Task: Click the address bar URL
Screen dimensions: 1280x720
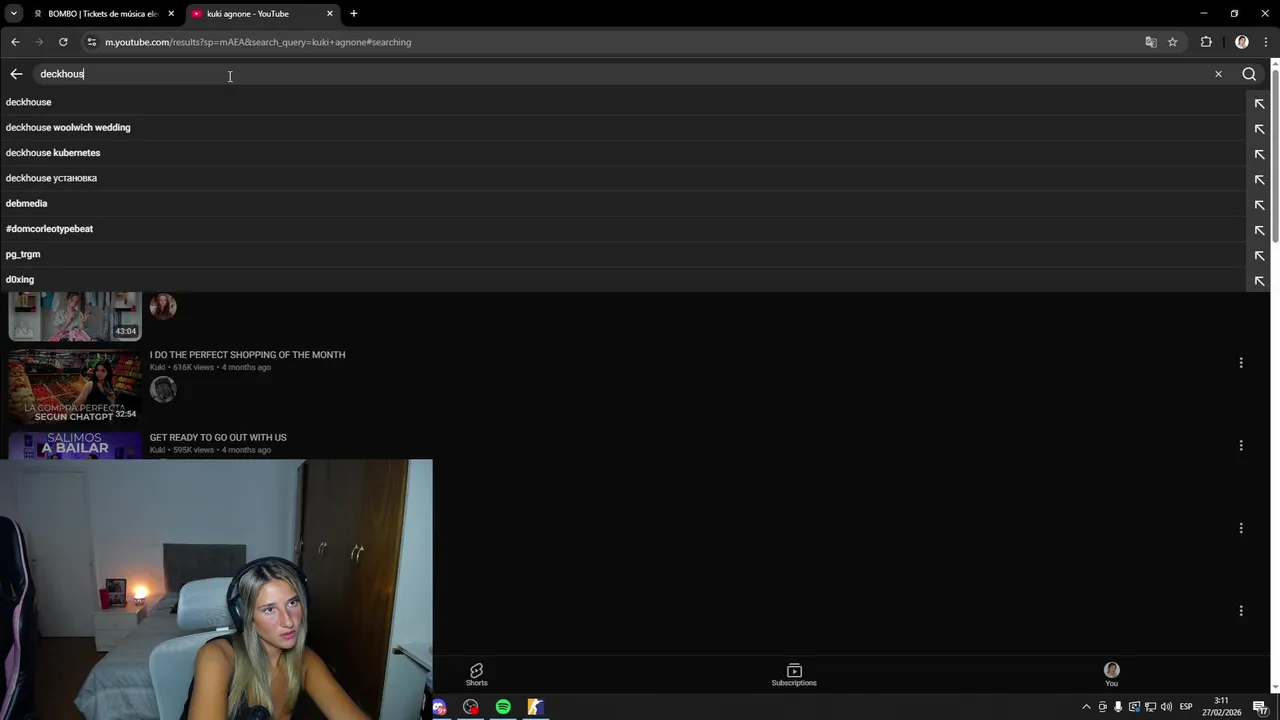Action: pos(258,42)
